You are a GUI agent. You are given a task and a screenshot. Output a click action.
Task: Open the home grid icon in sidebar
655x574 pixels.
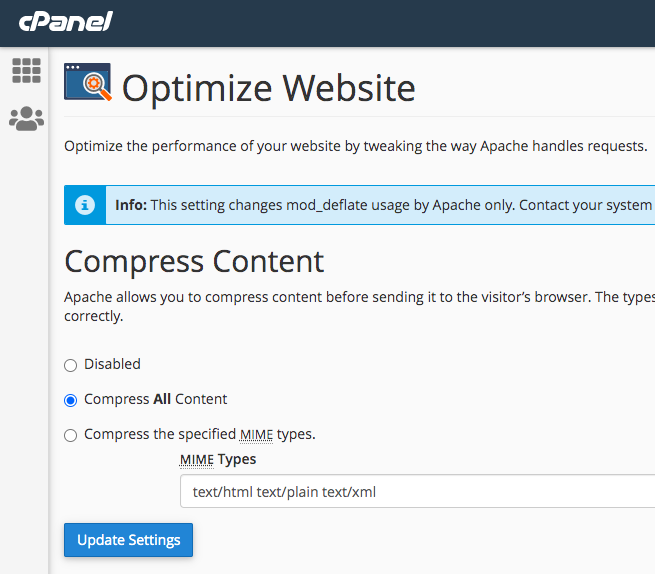[x=26, y=71]
